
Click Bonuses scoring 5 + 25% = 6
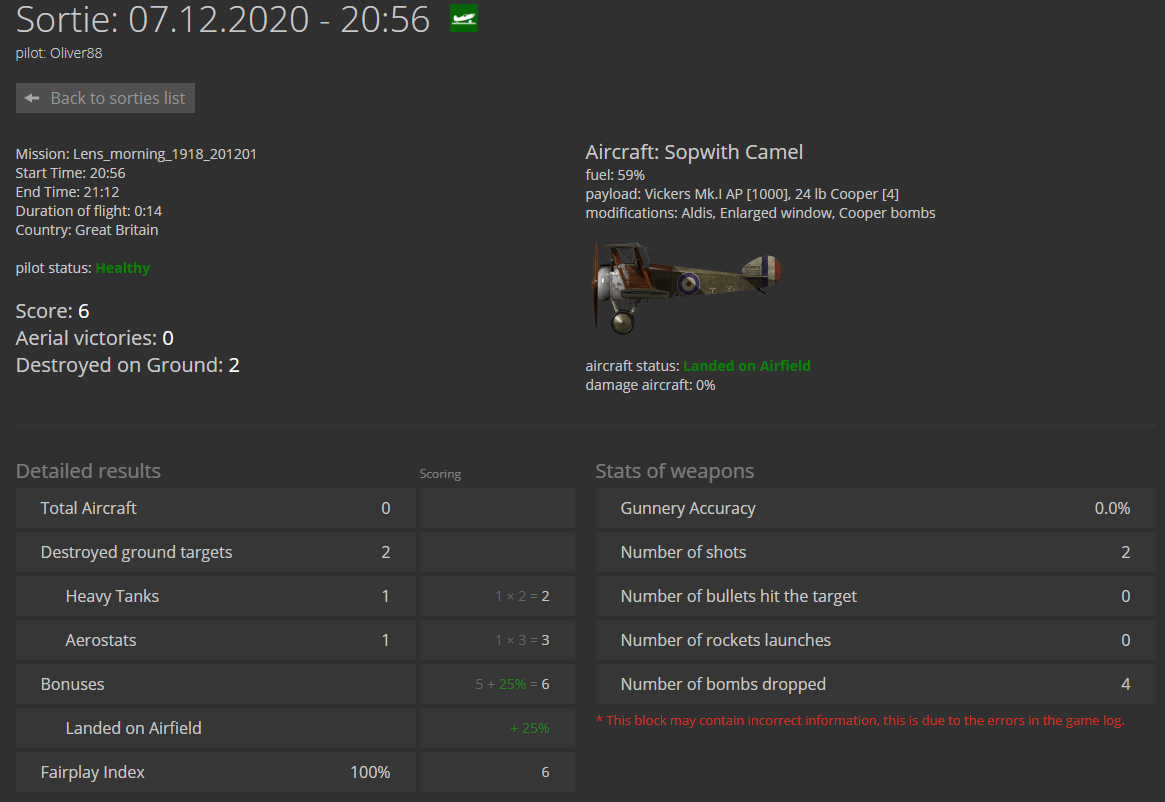[513, 684]
